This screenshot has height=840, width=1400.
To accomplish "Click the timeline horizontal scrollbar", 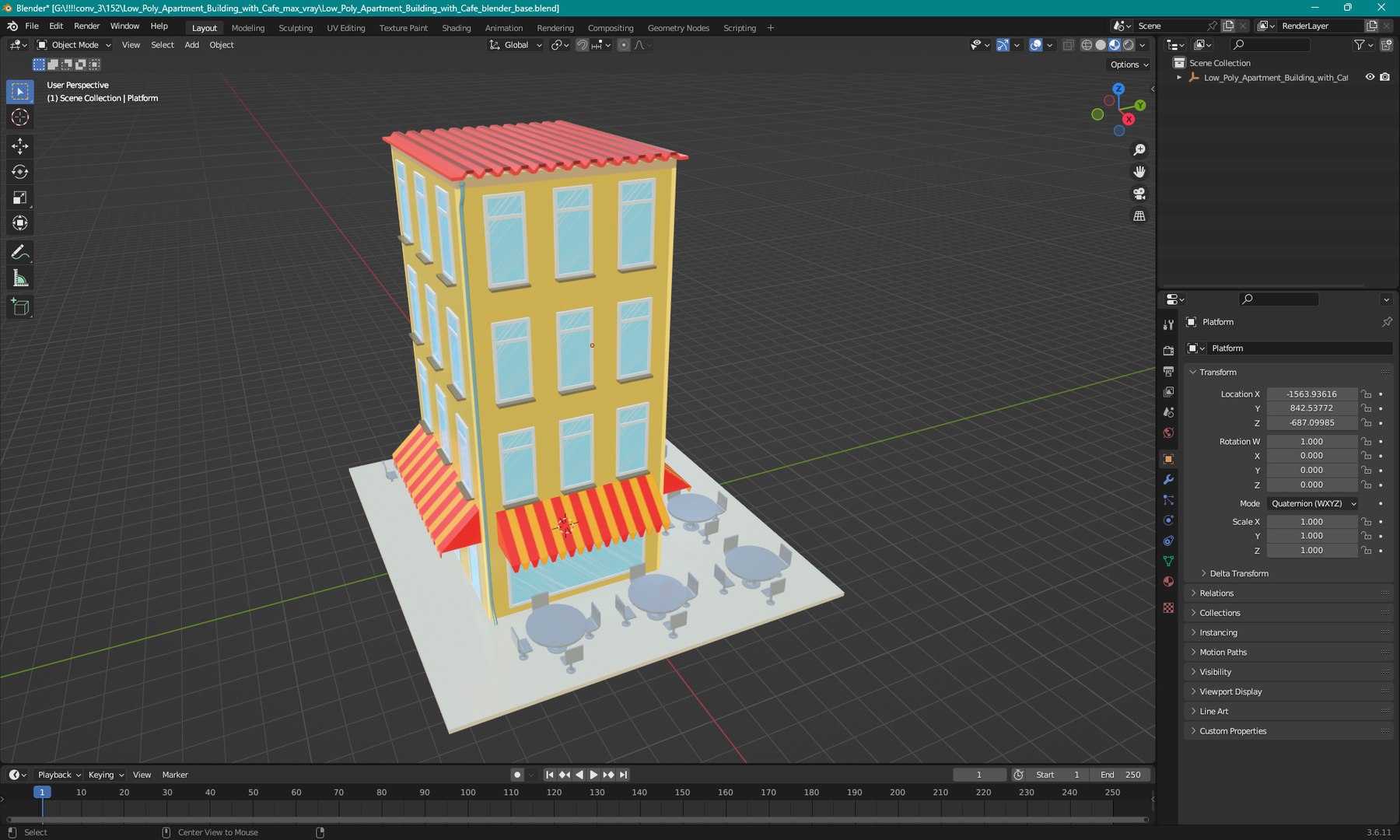I will [577, 819].
